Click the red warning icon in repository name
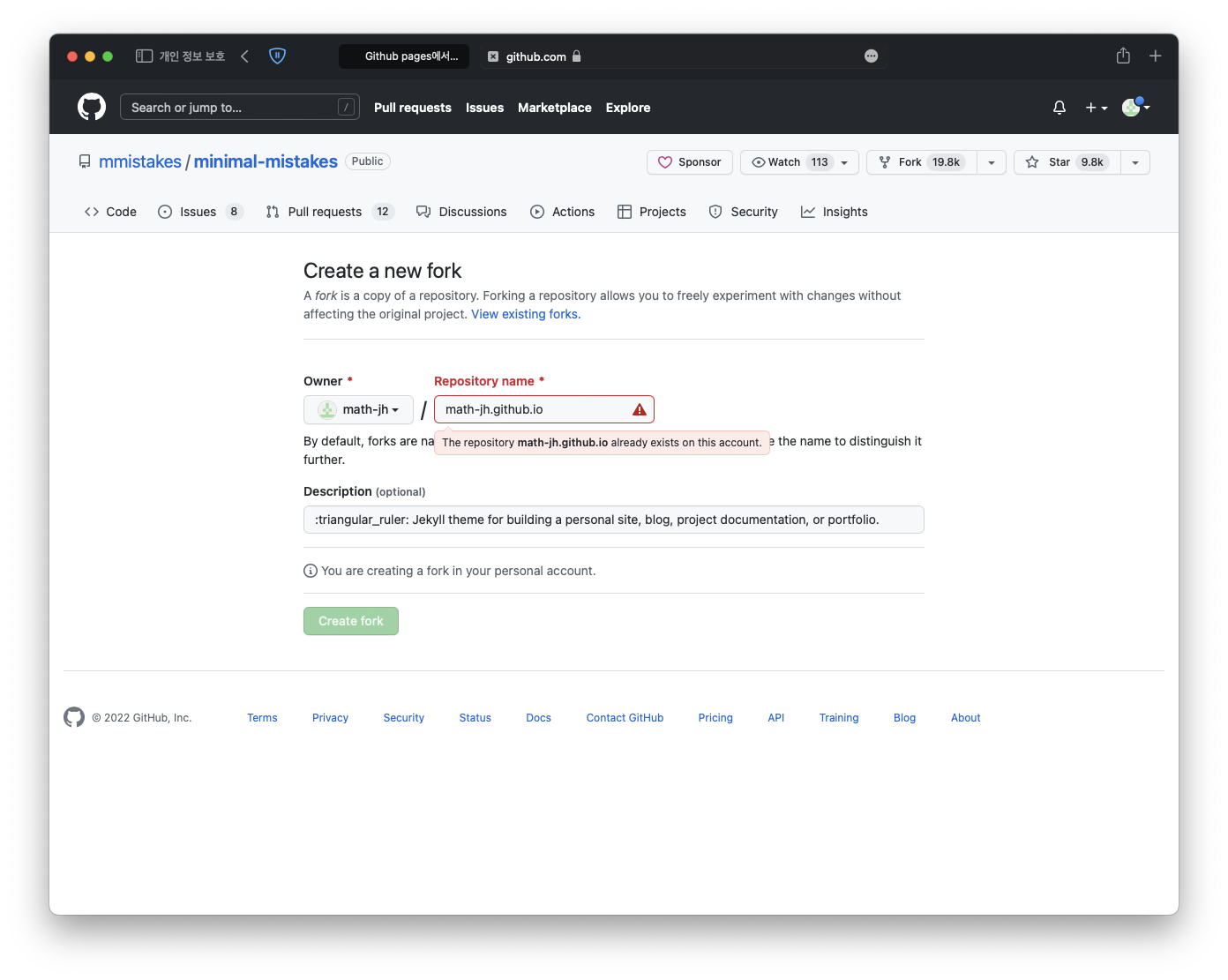The image size is (1228, 980). (x=640, y=410)
